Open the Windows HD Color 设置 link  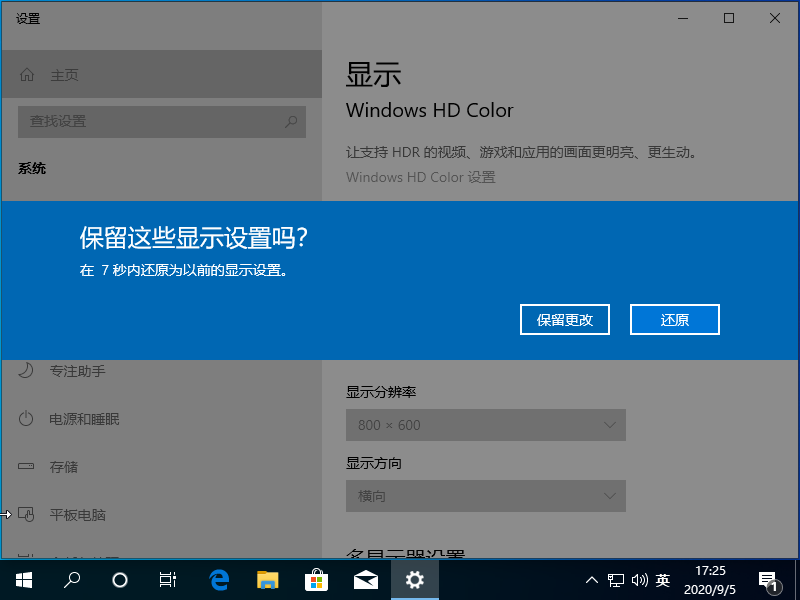coord(420,177)
